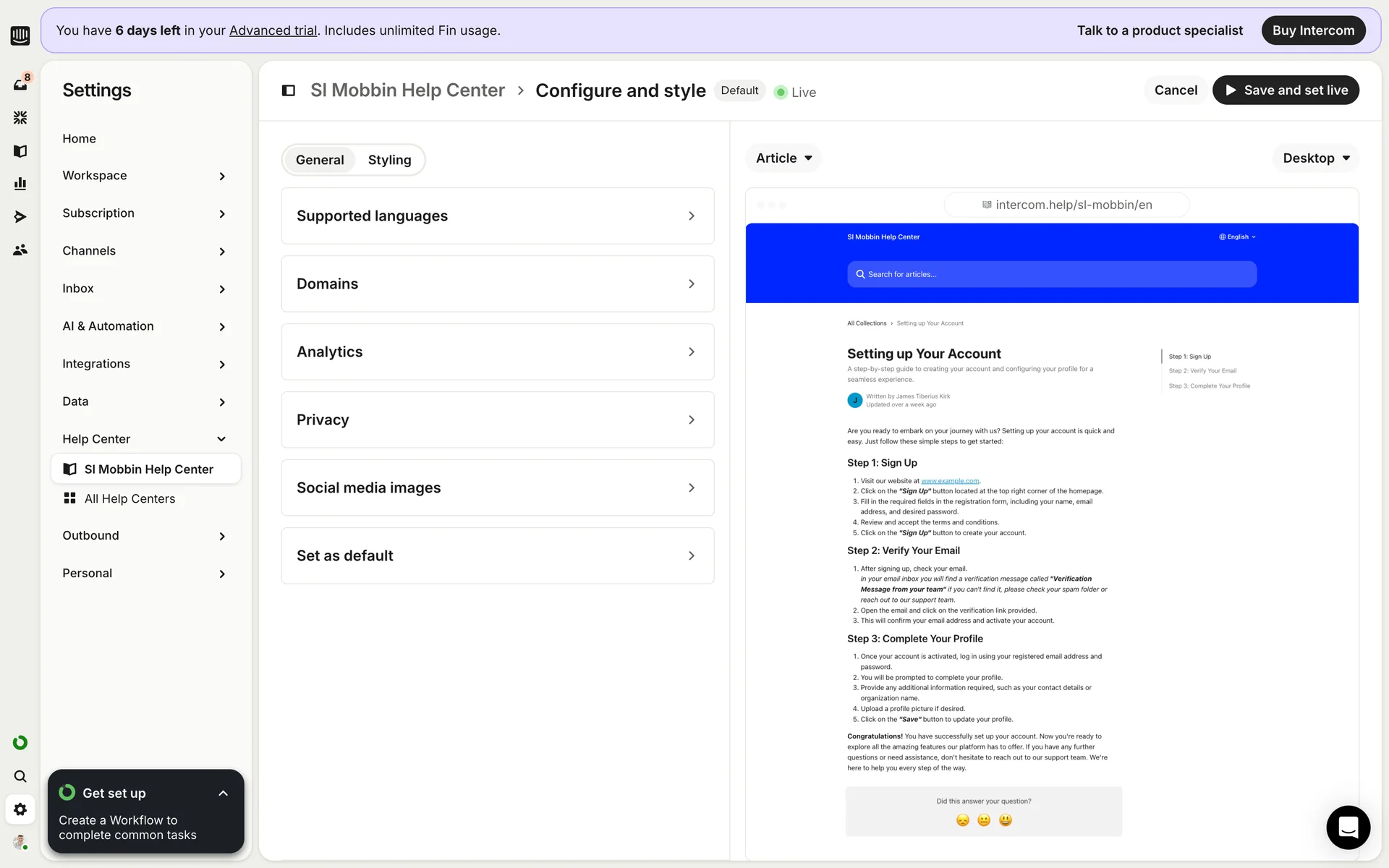The height and width of the screenshot is (868, 1389).
Task: Open the Advanced trial link
Action: (x=273, y=30)
